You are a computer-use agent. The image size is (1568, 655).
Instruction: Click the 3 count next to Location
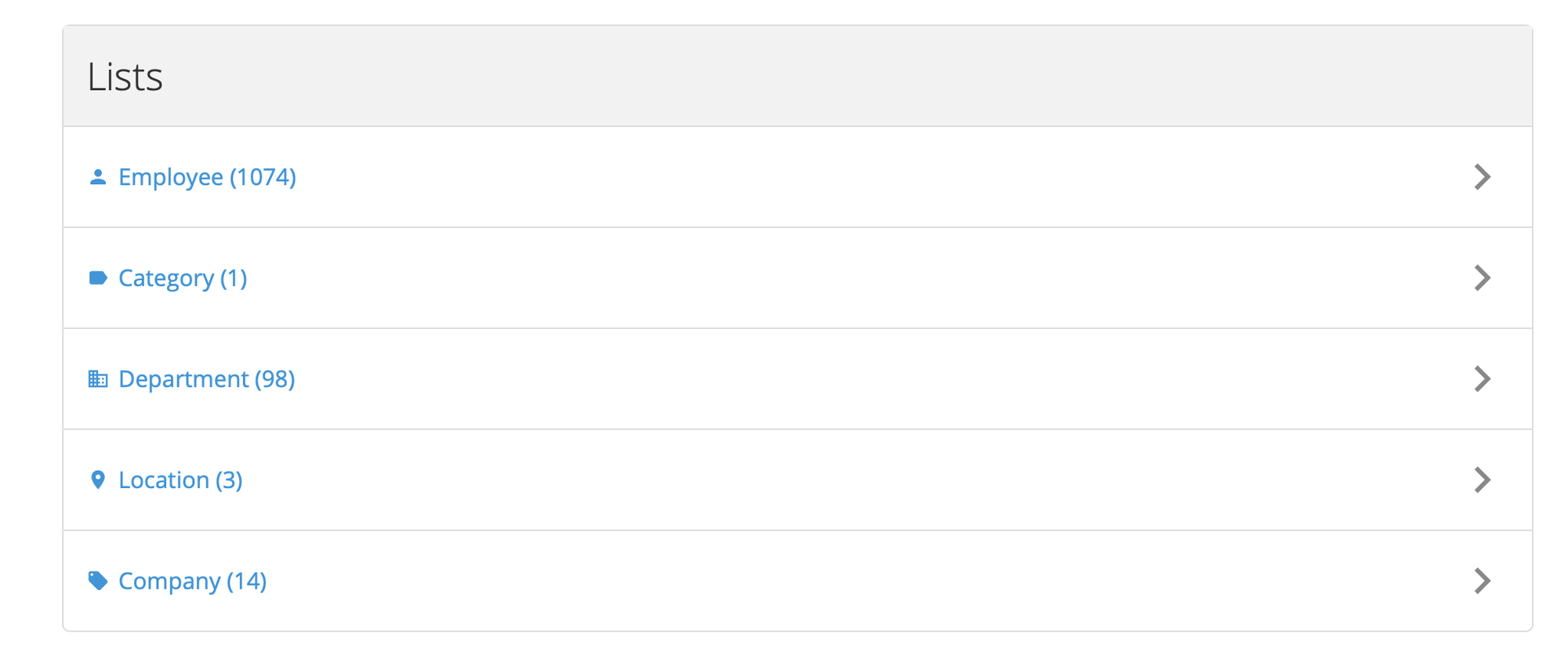[x=229, y=479]
